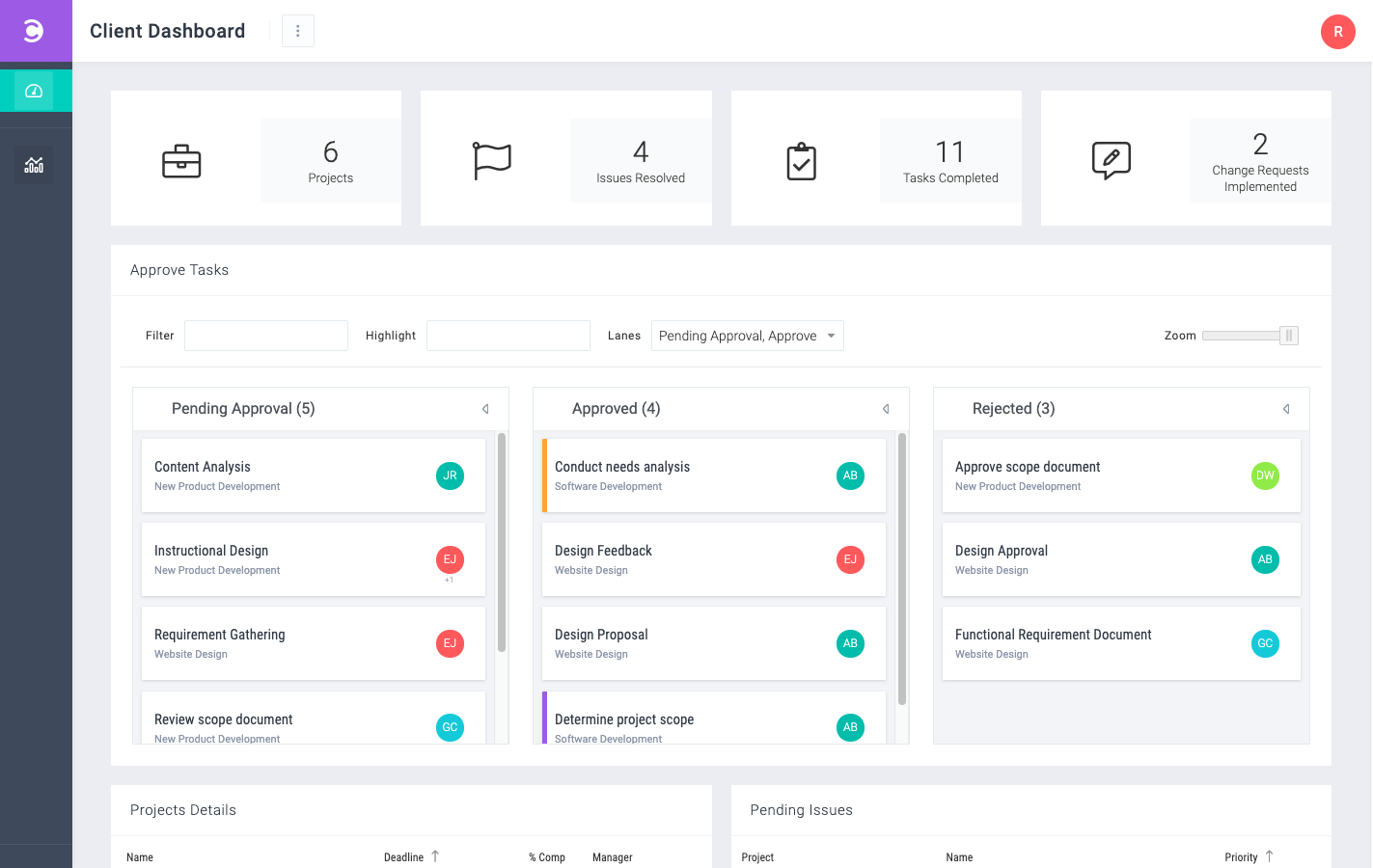Open the analytics chart icon in sidebar

click(34, 165)
